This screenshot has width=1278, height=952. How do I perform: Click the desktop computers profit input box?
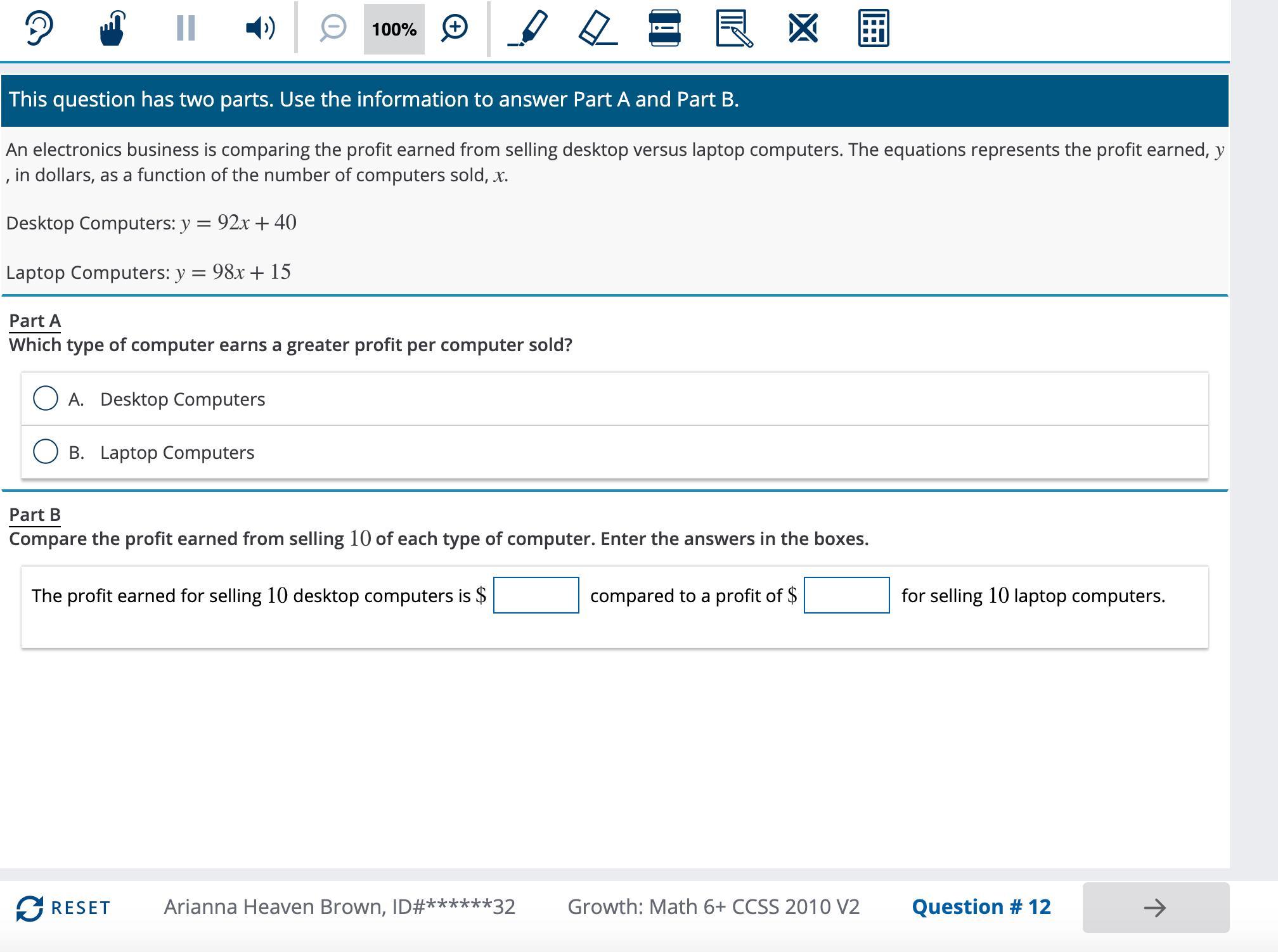[536, 595]
